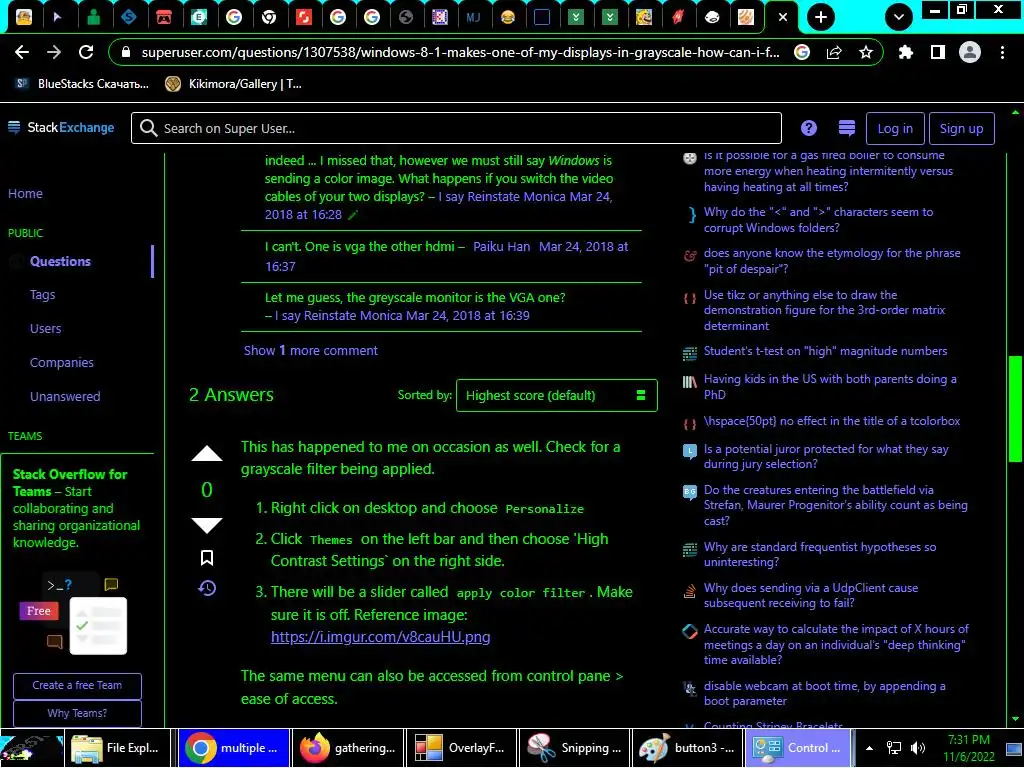Screen dimensions: 1024x768
Task: Go forward in browser history
Action: (x=54, y=52)
